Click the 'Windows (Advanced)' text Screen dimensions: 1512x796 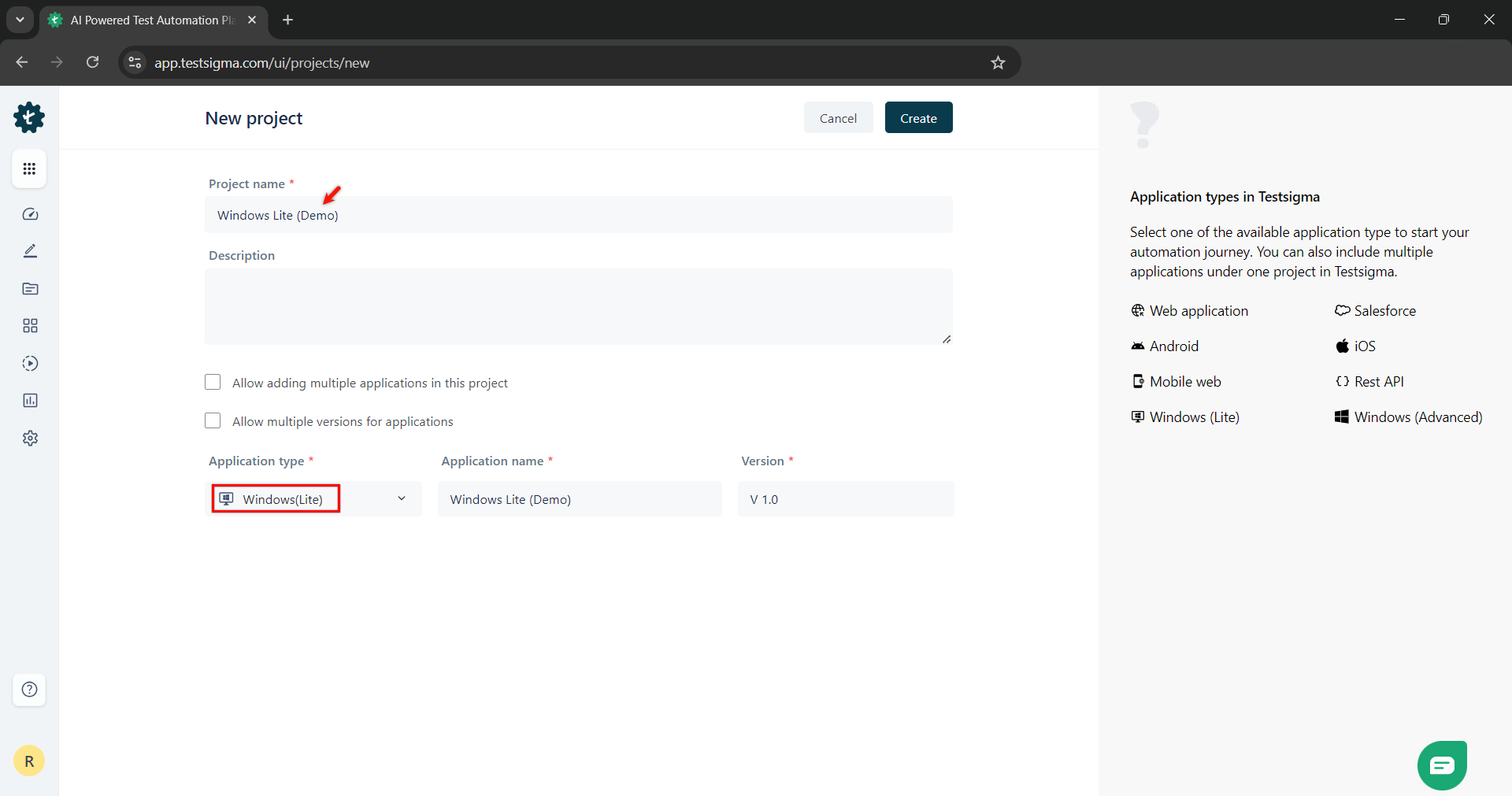(x=1418, y=417)
